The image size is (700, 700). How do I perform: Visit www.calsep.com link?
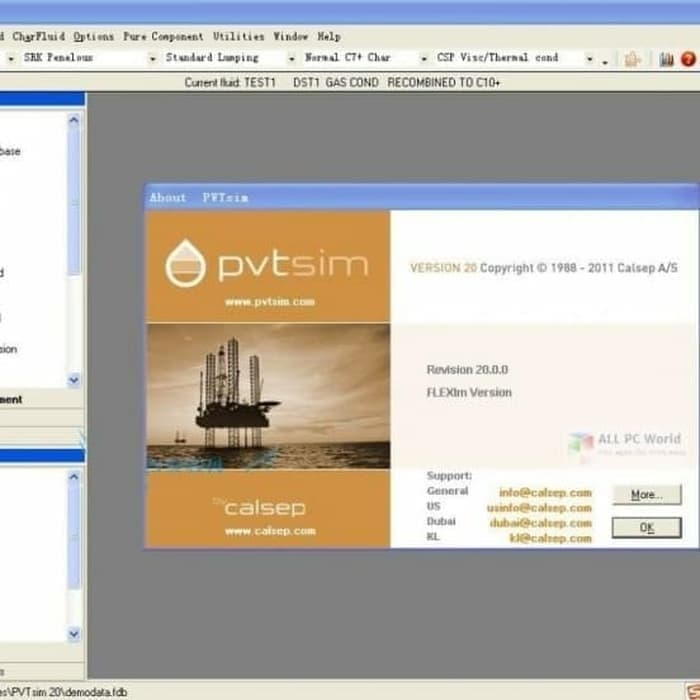[270, 531]
